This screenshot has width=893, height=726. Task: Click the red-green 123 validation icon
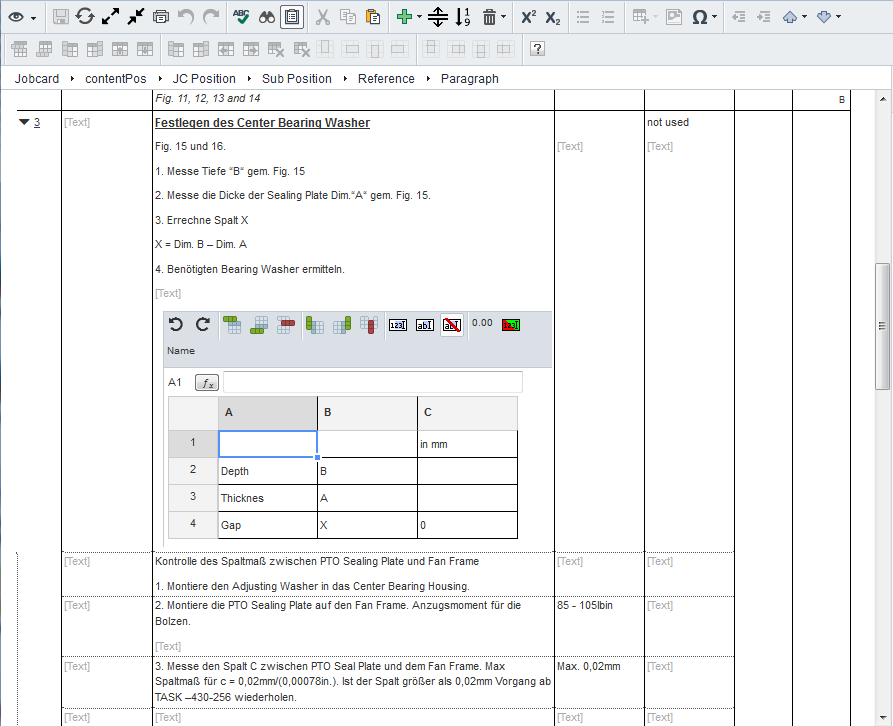pyautogui.click(x=511, y=325)
